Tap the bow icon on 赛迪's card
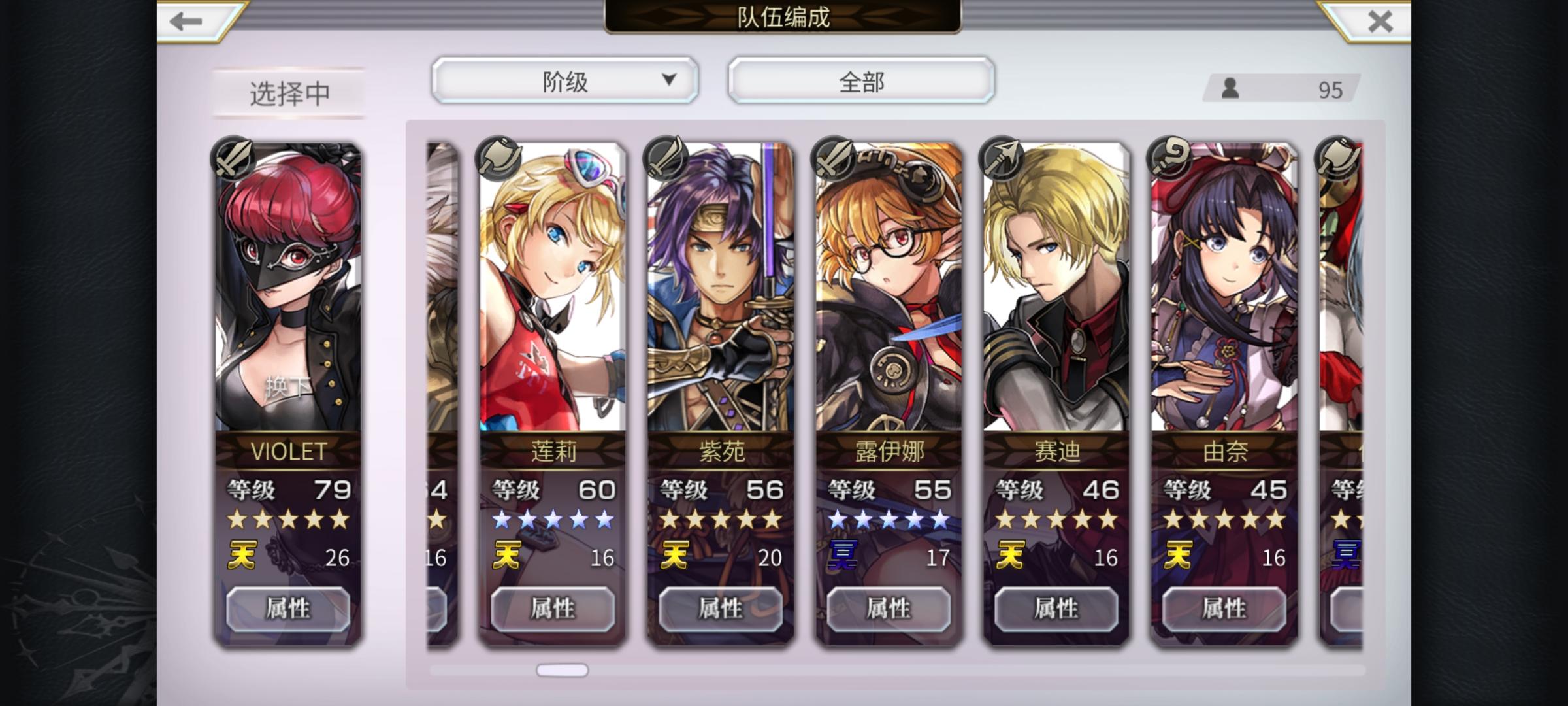Image resolution: width=1568 pixels, height=706 pixels. pyautogui.click(x=1002, y=158)
